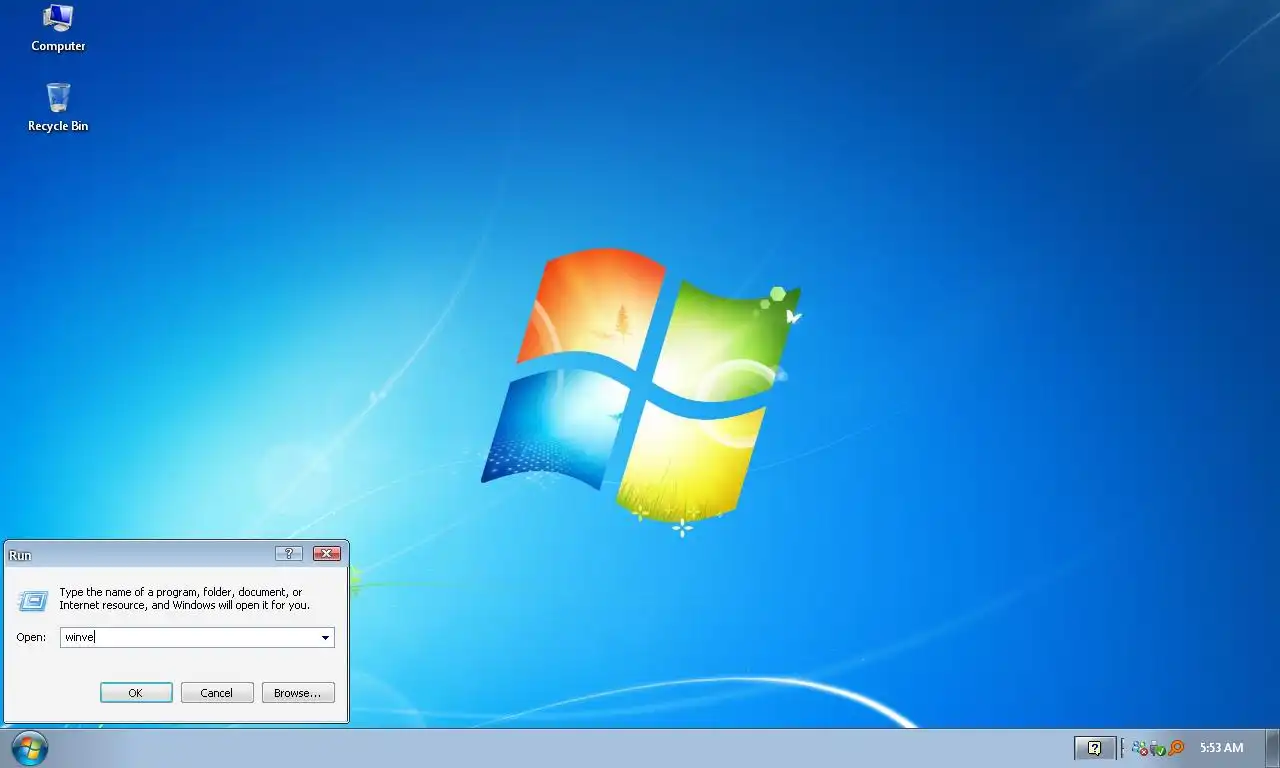This screenshot has width=1280, height=768.
Task: Close the Run dialog with red X
Action: coord(327,554)
